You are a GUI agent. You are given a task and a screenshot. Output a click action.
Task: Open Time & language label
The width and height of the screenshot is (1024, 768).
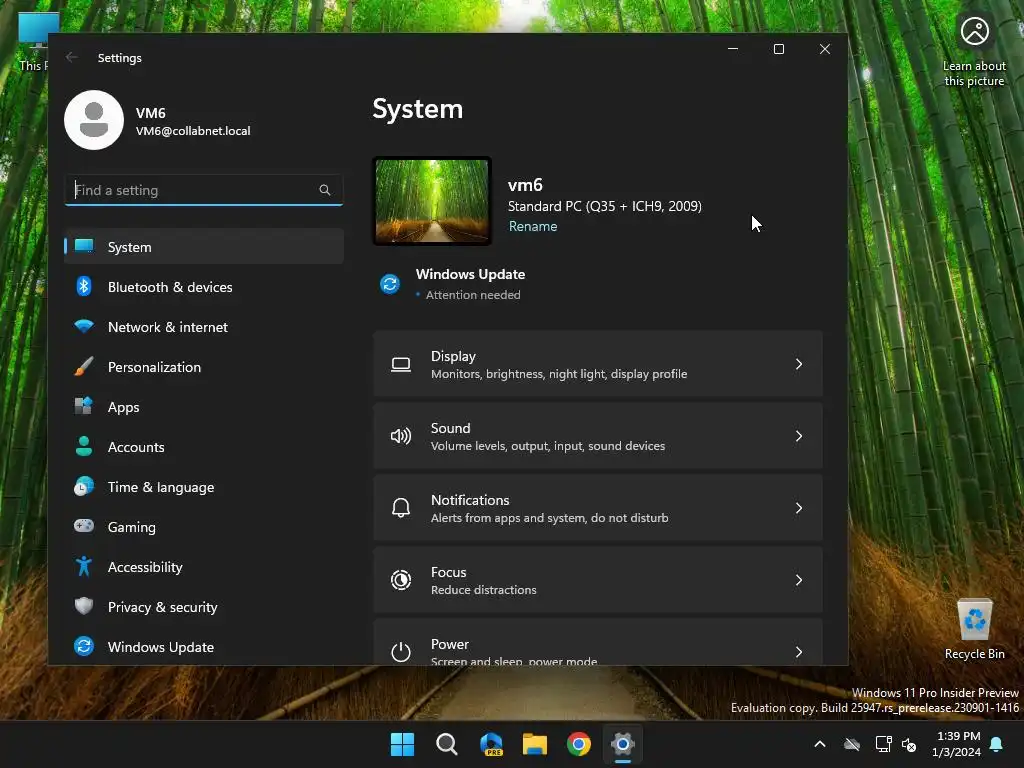pyautogui.click(x=161, y=487)
